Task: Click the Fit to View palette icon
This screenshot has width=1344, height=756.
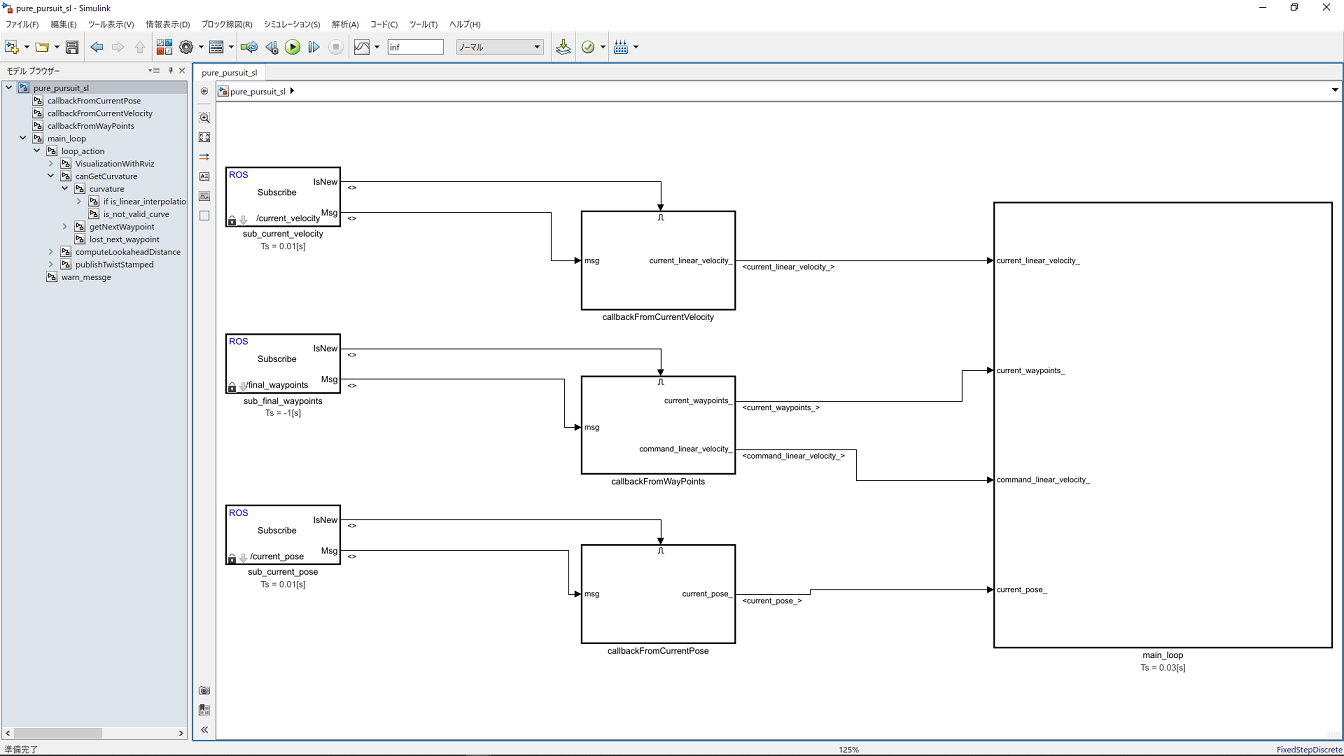Action: [204, 137]
